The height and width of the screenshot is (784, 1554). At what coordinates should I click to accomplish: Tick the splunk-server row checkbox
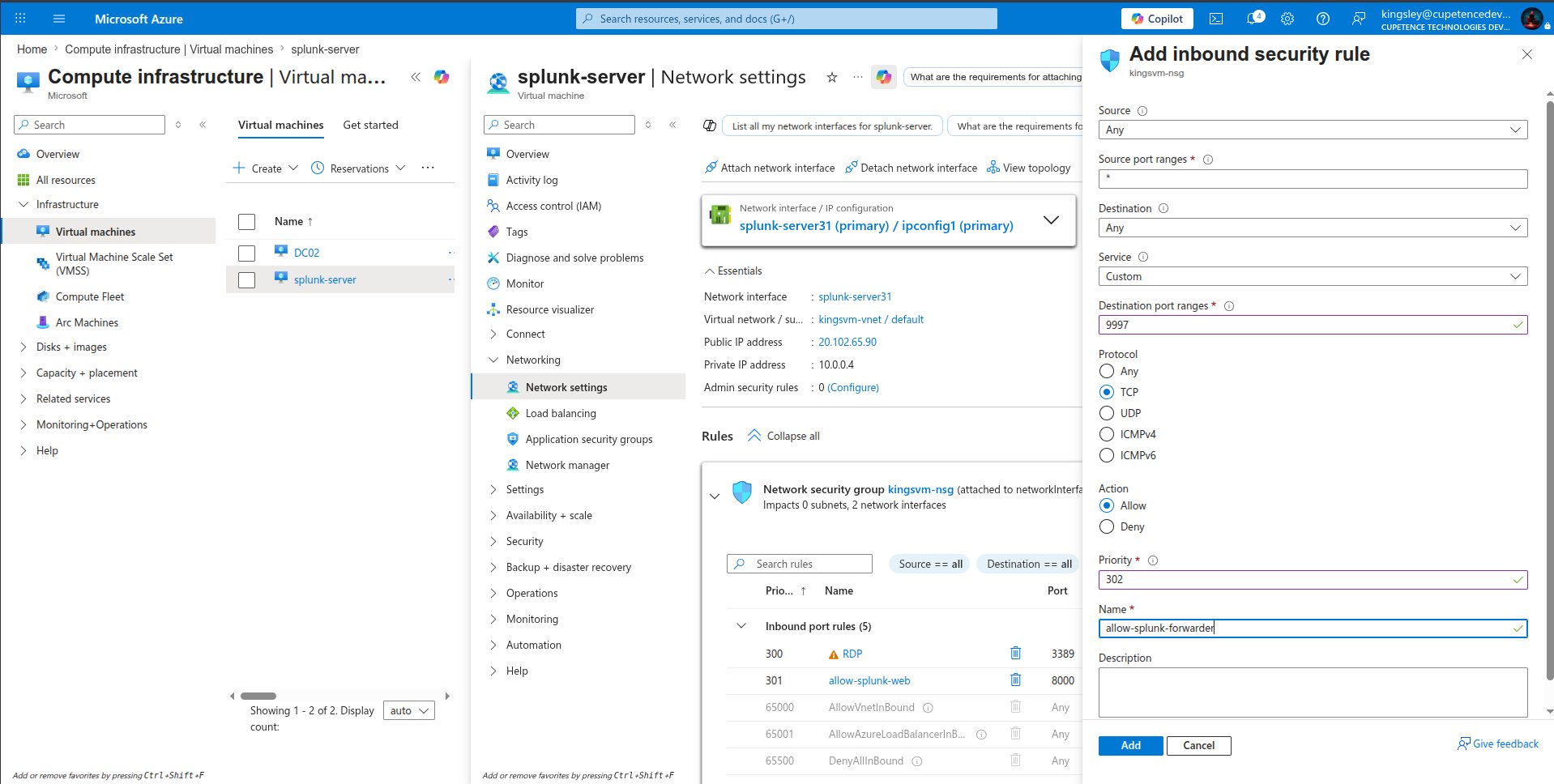point(247,279)
